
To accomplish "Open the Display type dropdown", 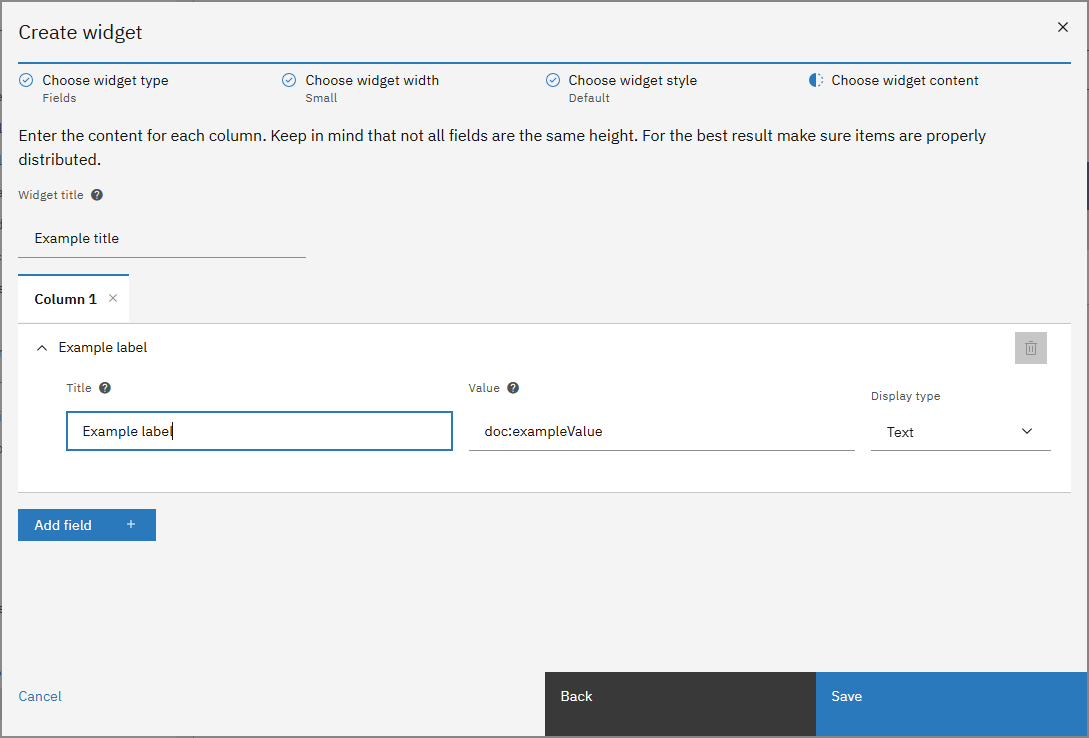I will click(x=960, y=432).
